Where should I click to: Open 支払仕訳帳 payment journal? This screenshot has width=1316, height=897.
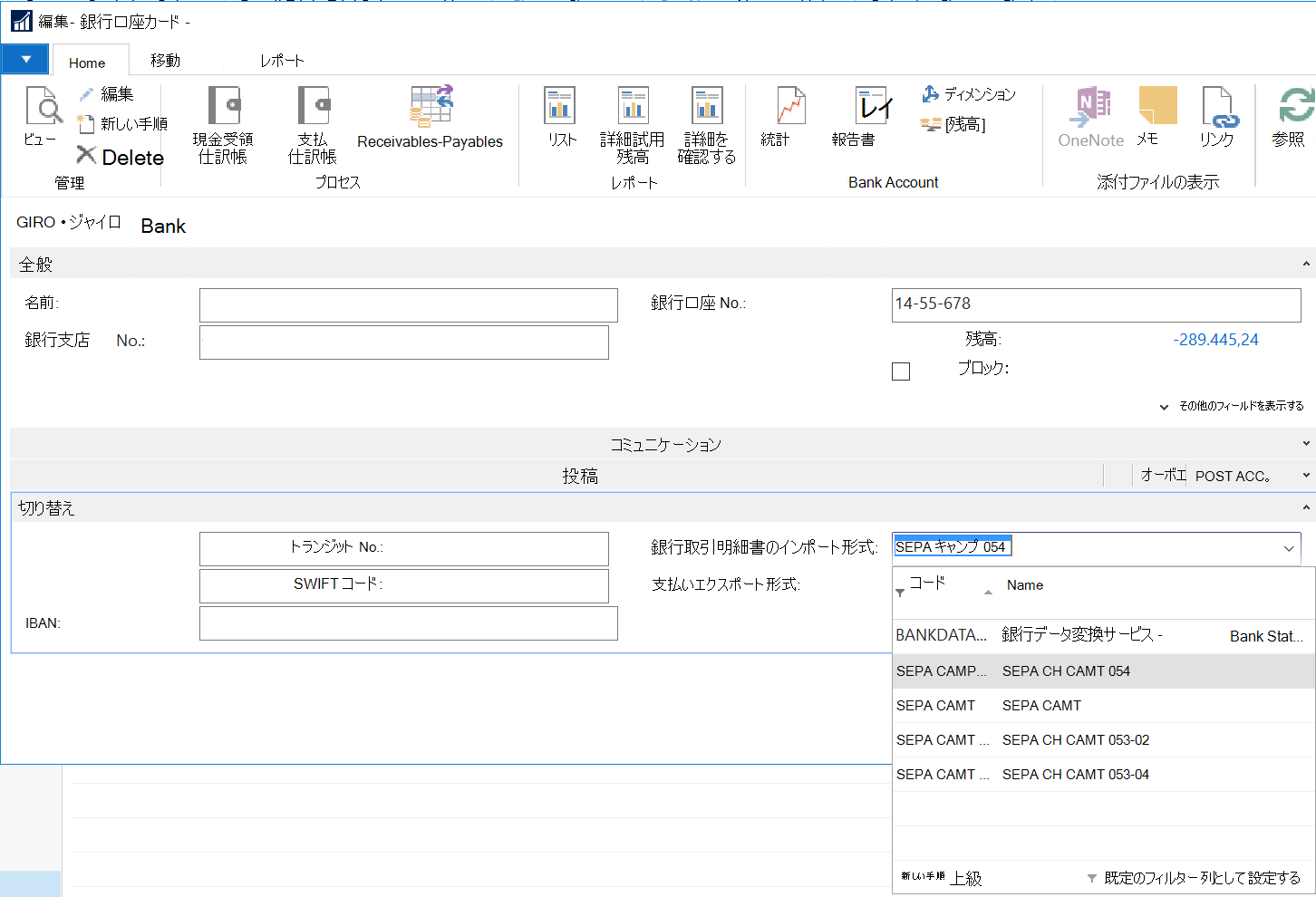pyautogui.click(x=313, y=125)
